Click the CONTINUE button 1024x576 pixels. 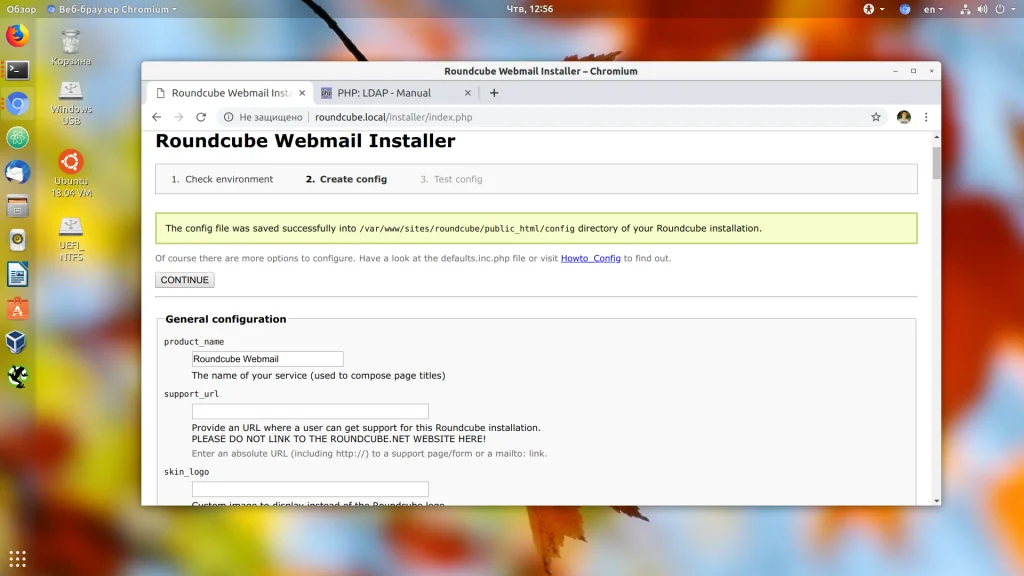(x=185, y=280)
